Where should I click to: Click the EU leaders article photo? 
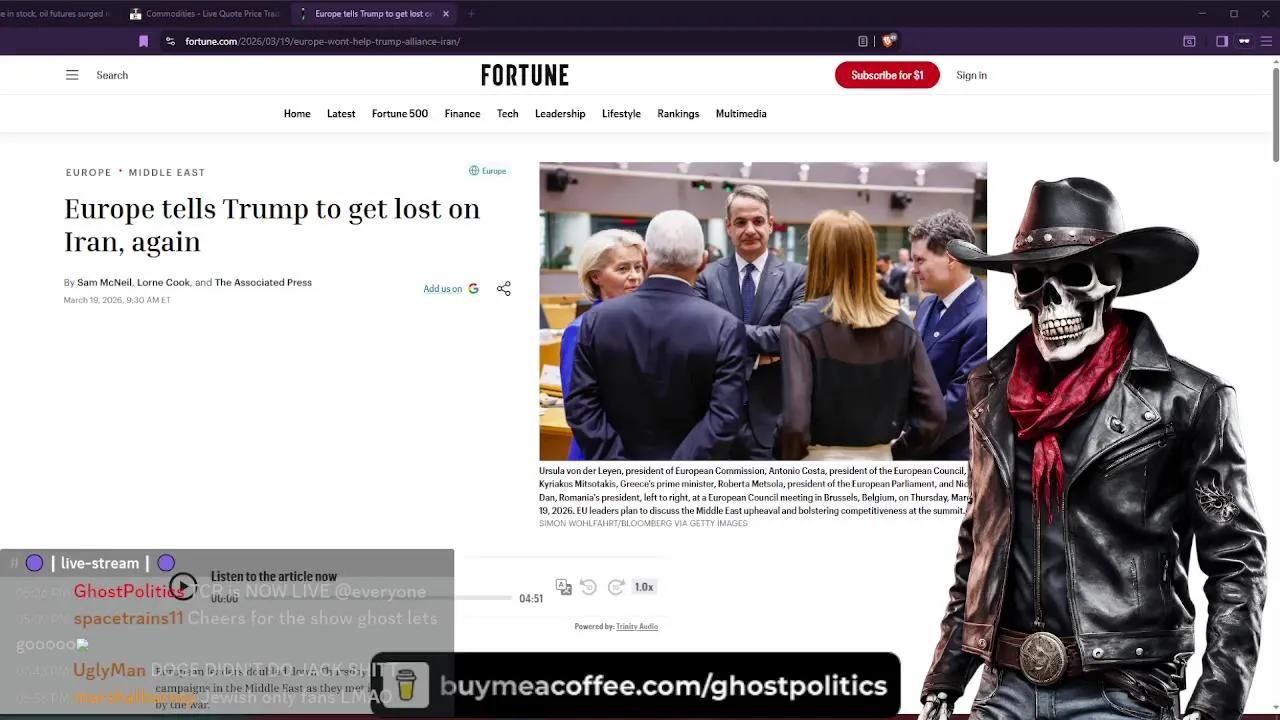[x=763, y=311]
